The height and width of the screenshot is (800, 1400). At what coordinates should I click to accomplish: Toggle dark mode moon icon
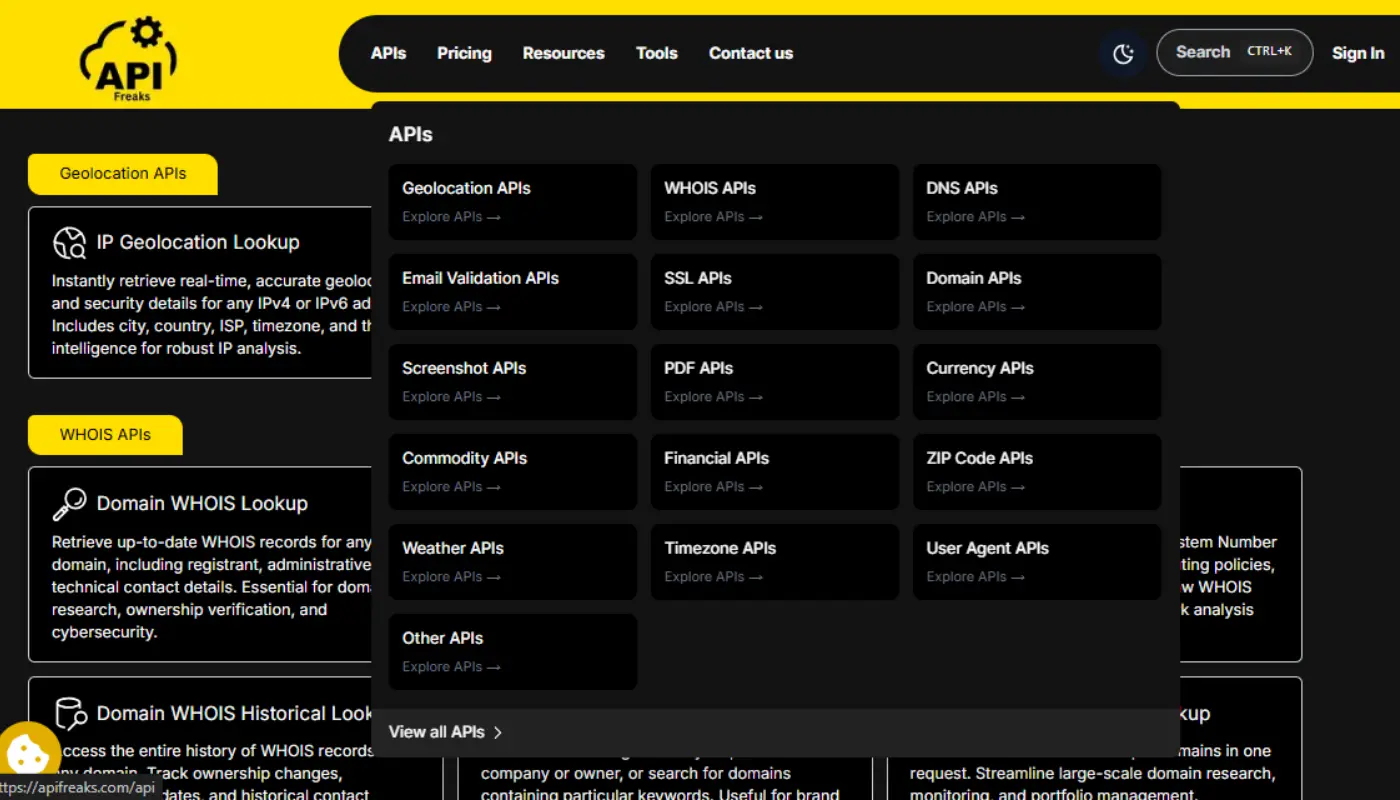coord(1124,54)
